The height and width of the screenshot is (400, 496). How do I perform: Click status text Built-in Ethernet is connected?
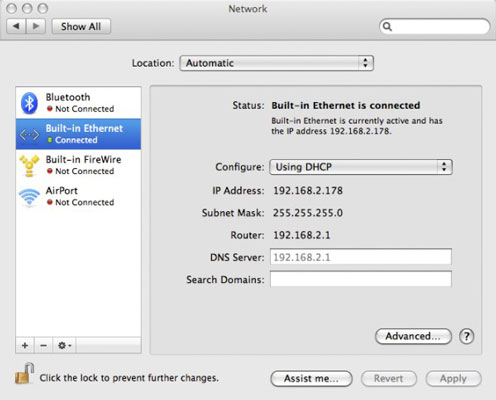346,105
